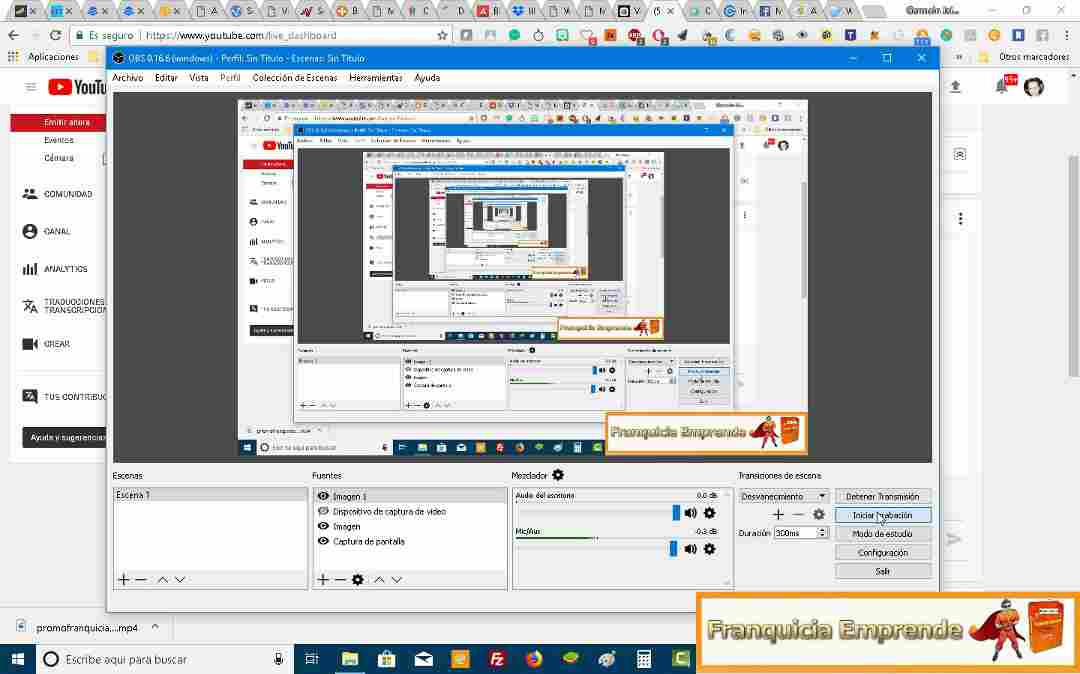Viewport: 1080px width, 674px height.
Task: Click Salir to exit OBS
Action: point(883,571)
